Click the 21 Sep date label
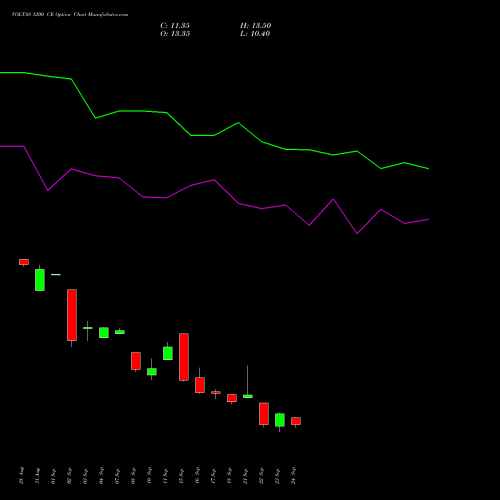The height and width of the screenshot is (500, 500). 246,476
